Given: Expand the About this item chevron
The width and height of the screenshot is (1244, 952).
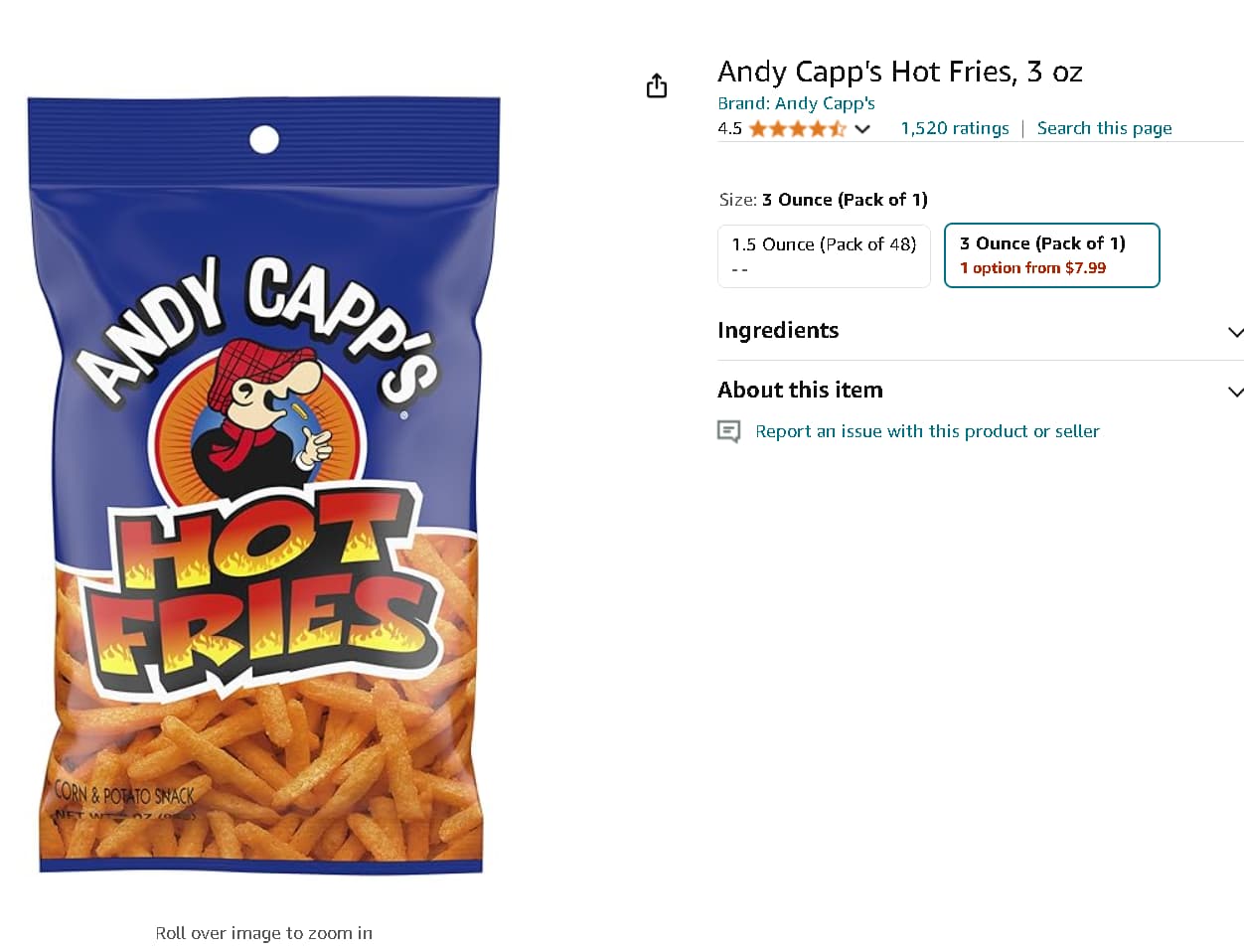Looking at the screenshot, I should coord(1235,392).
